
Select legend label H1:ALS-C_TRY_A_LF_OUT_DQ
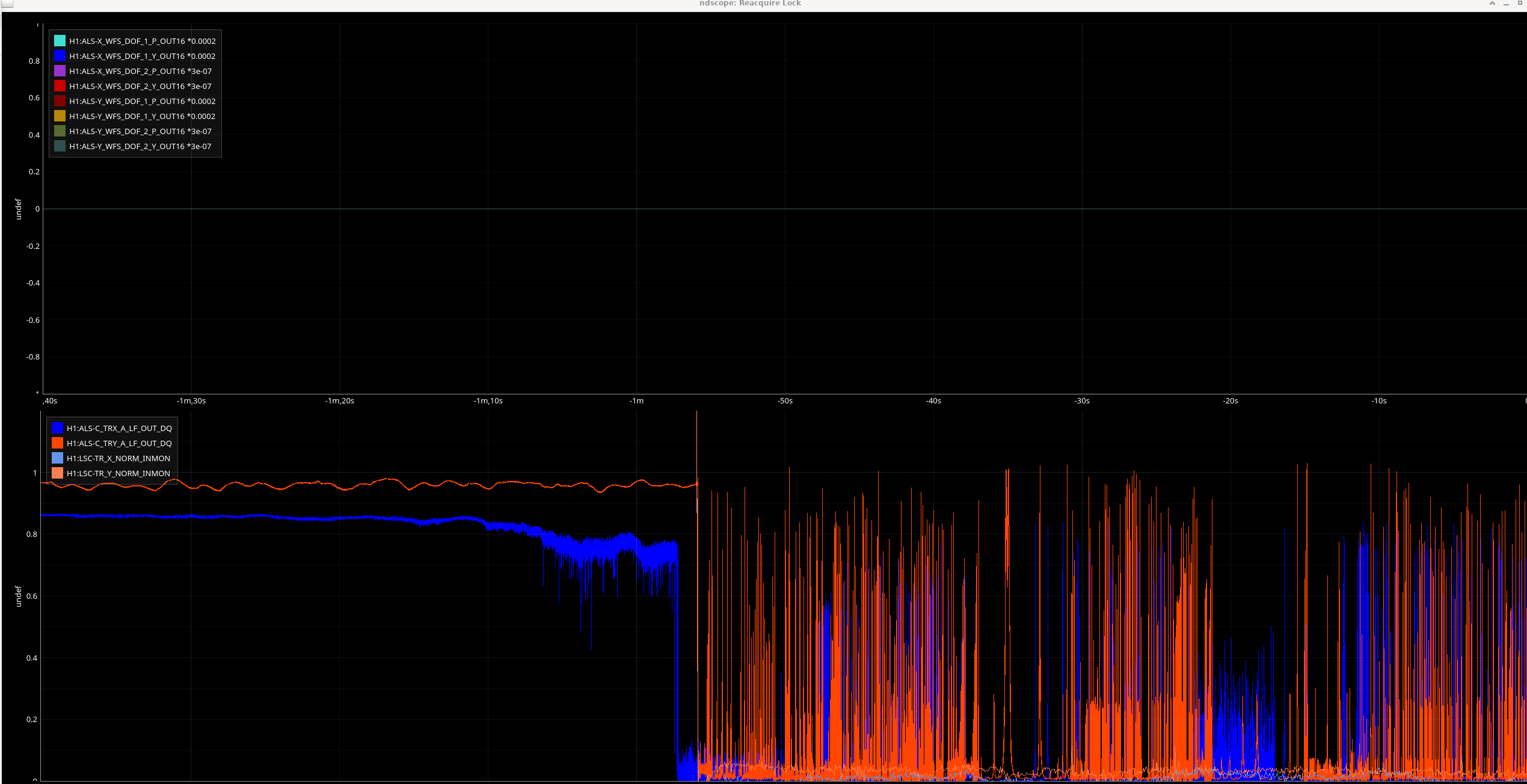point(119,443)
